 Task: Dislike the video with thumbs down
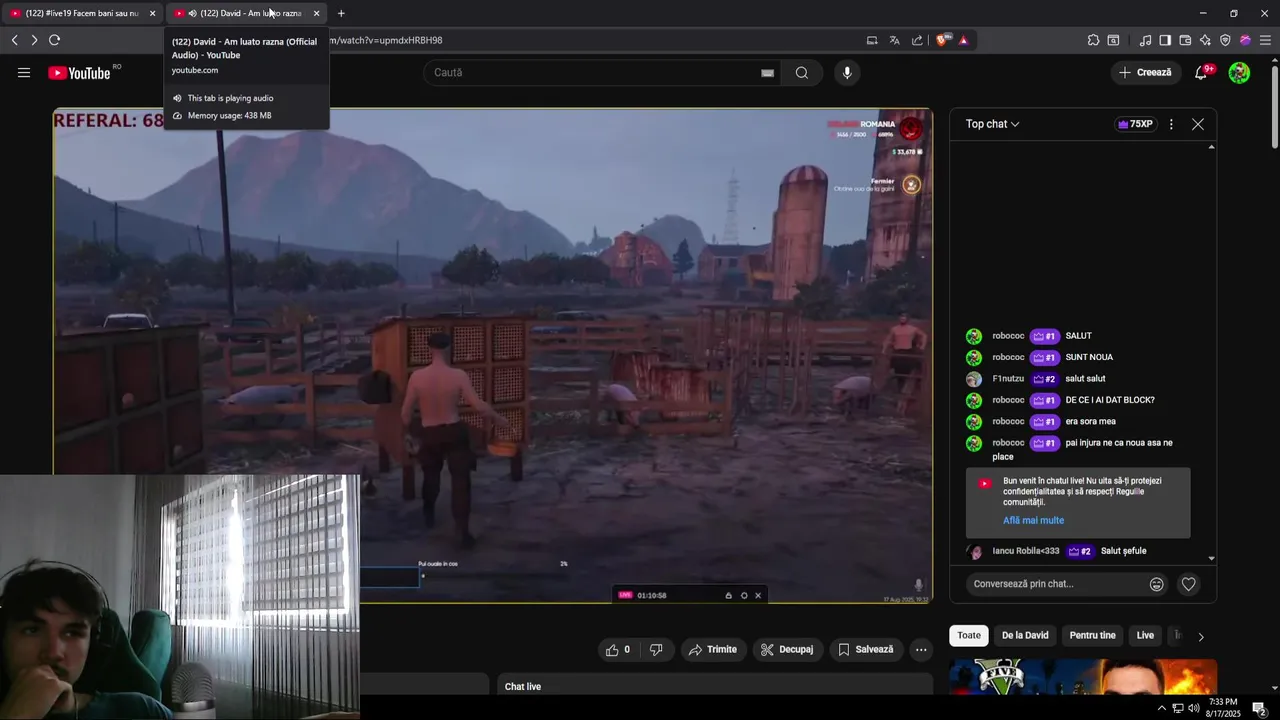tap(656, 649)
